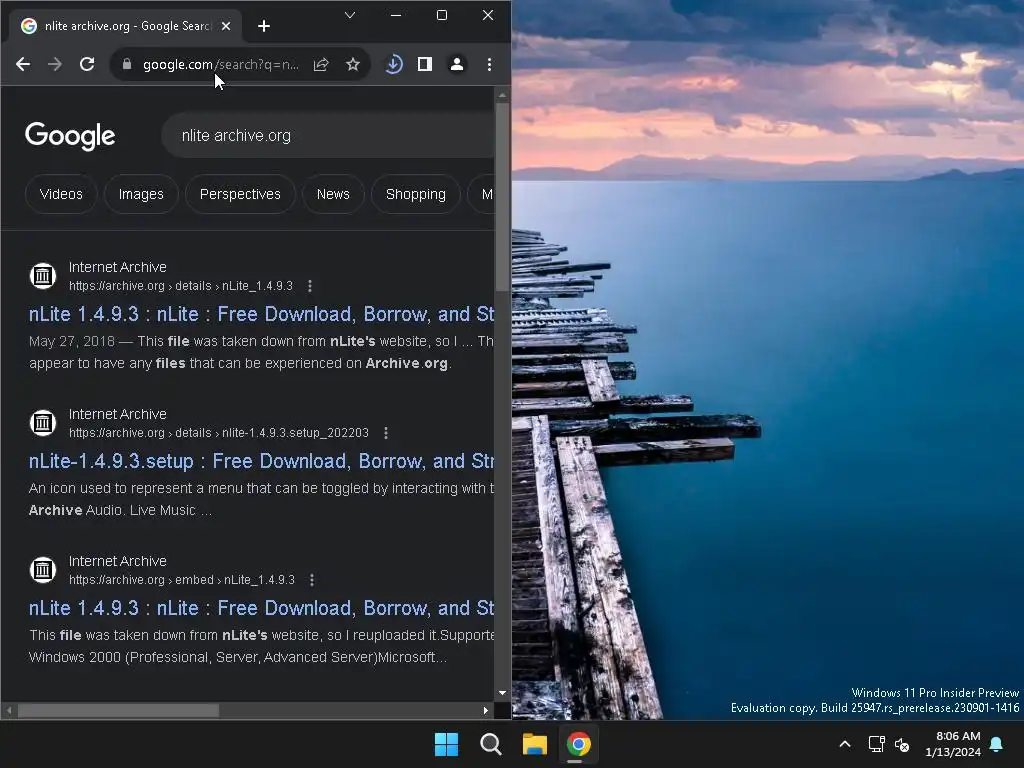
Task: Click Chrome icon in taskbar
Action: click(x=579, y=744)
